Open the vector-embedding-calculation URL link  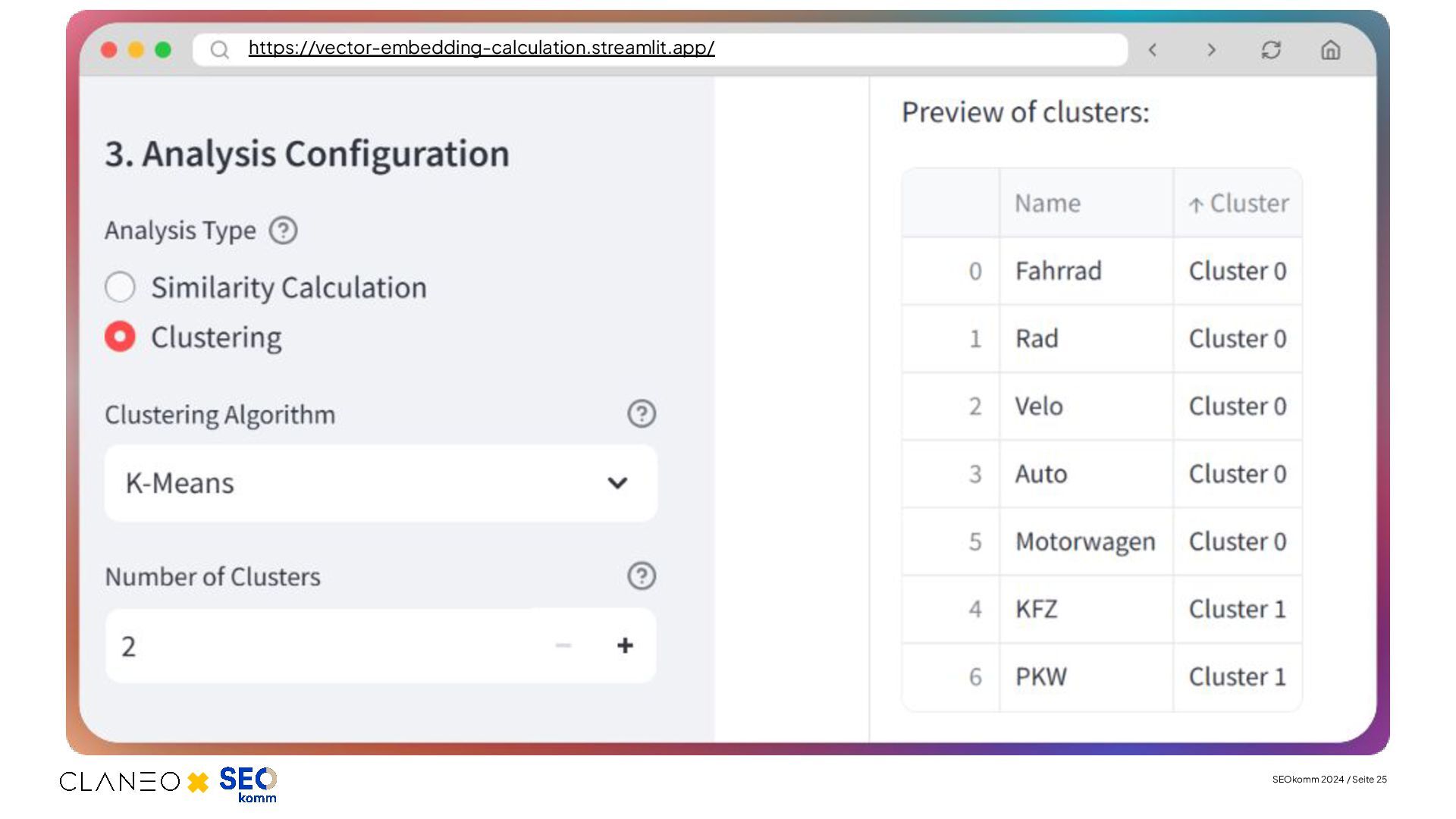tap(482, 48)
